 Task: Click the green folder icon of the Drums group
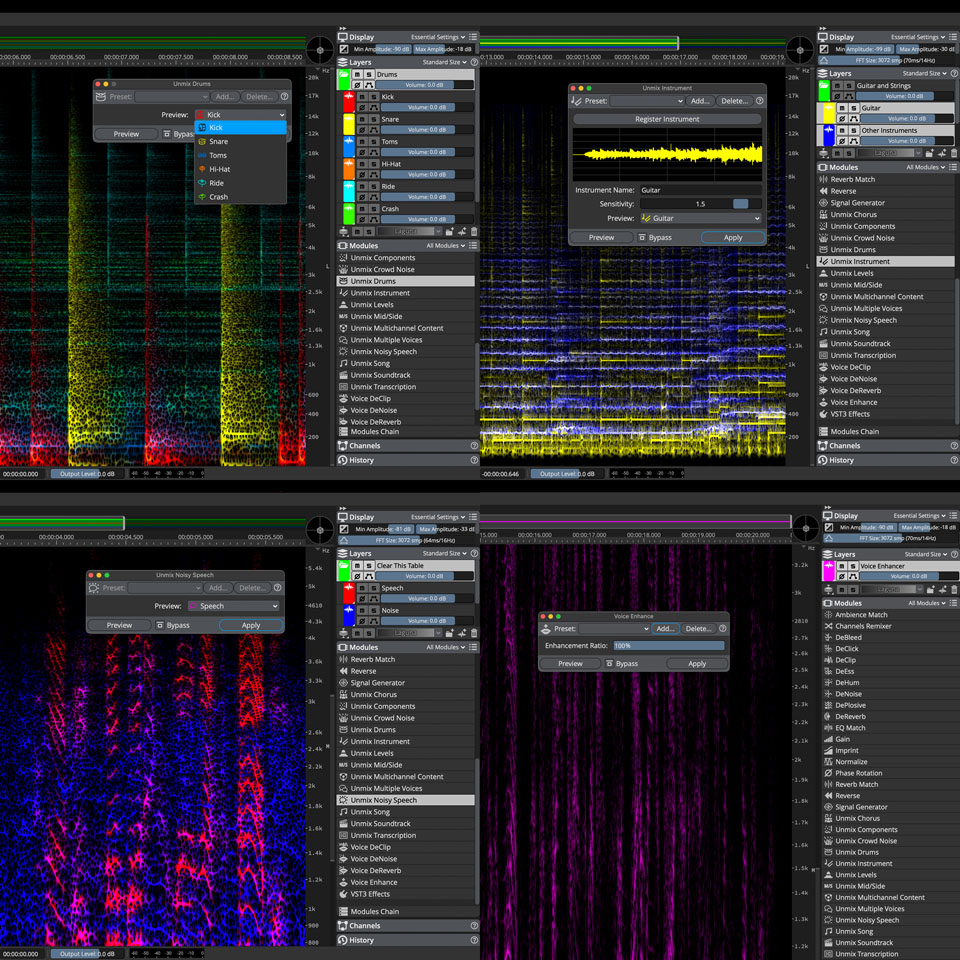343,79
